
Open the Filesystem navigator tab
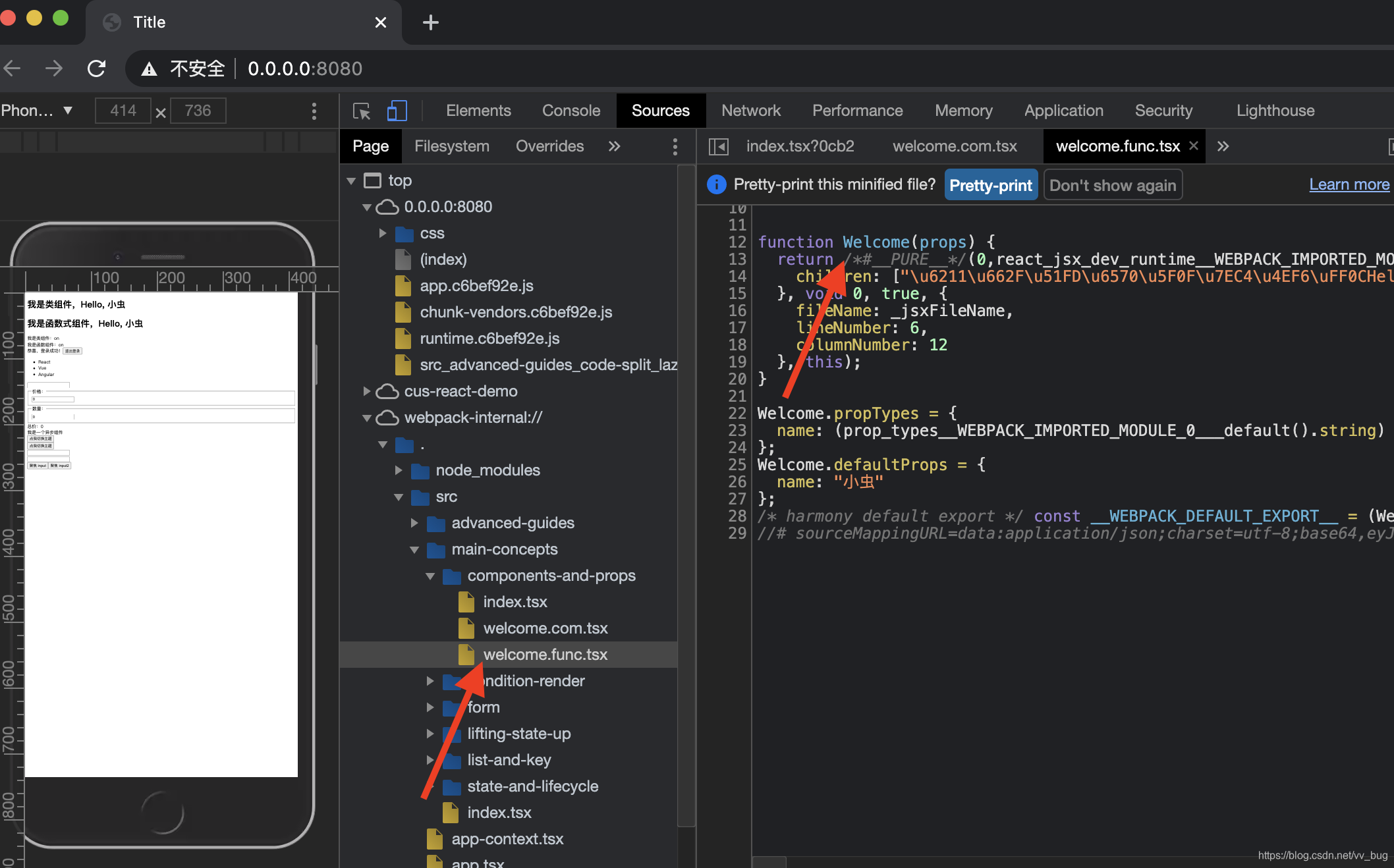pyautogui.click(x=451, y=146)
